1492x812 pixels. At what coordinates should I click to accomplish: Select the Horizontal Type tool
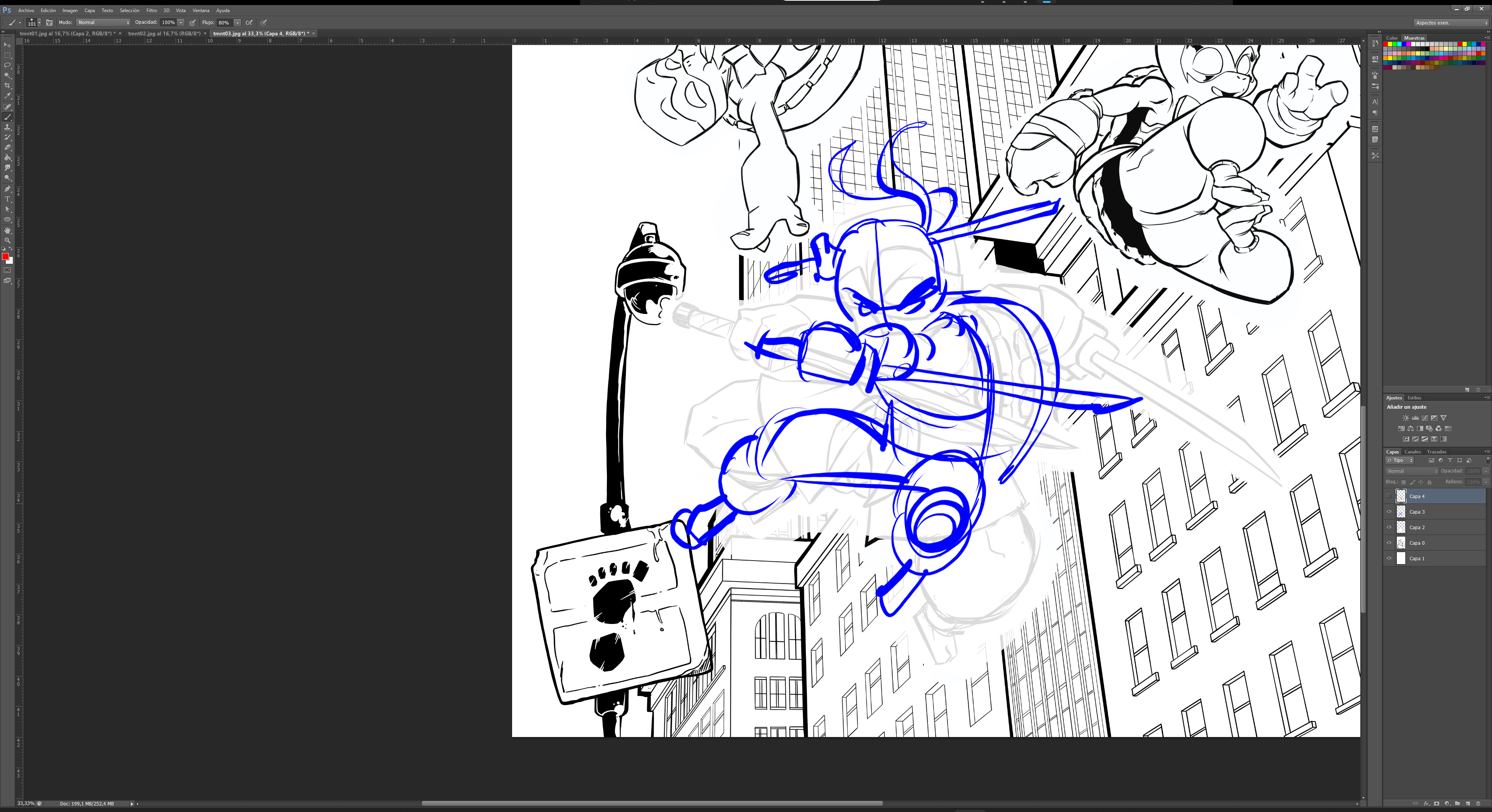coord(7,199)
